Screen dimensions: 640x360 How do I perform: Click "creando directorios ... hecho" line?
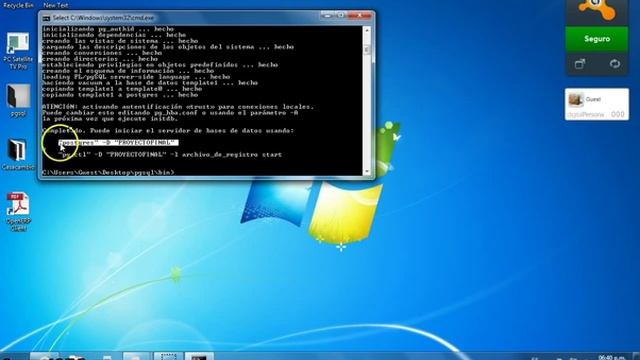point(100,59)
